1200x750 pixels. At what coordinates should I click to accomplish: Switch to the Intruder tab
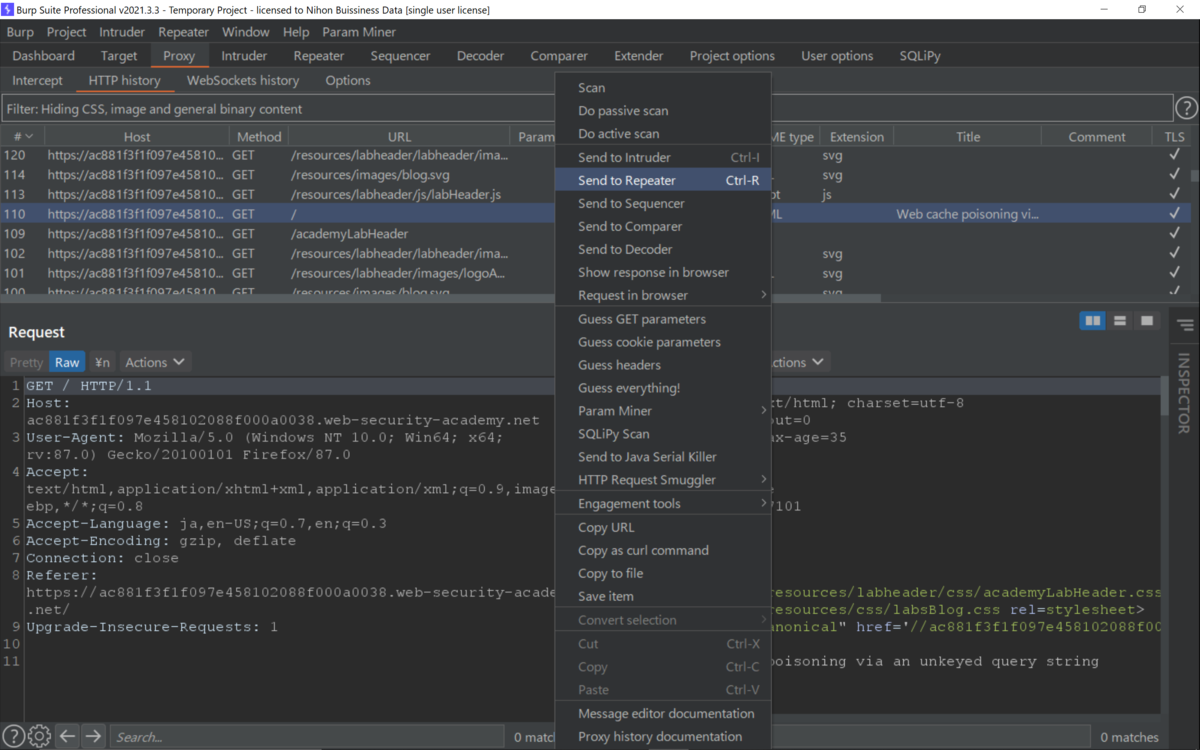(x=244, y=56)
